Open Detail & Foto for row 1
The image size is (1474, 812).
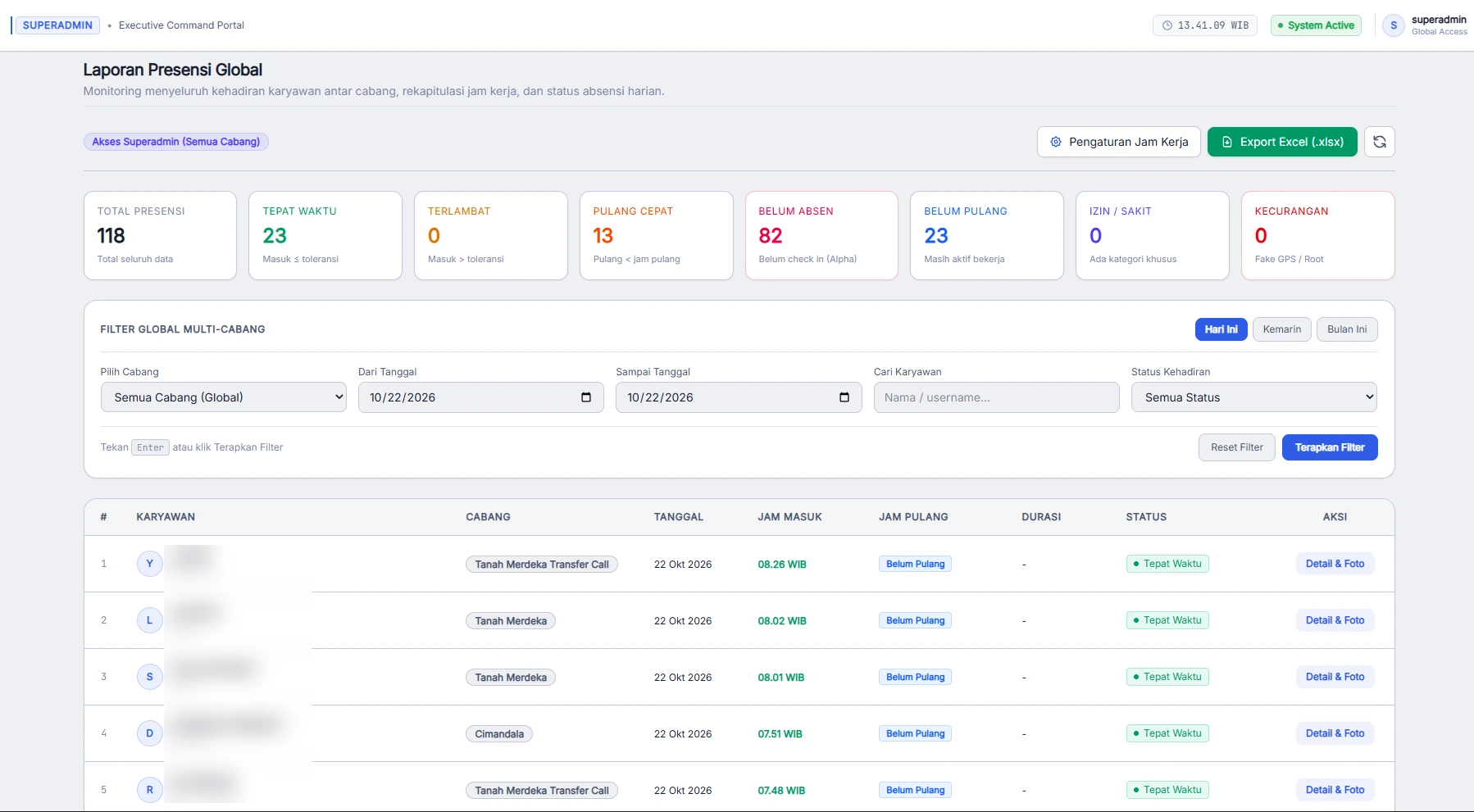coord(1335,564)
